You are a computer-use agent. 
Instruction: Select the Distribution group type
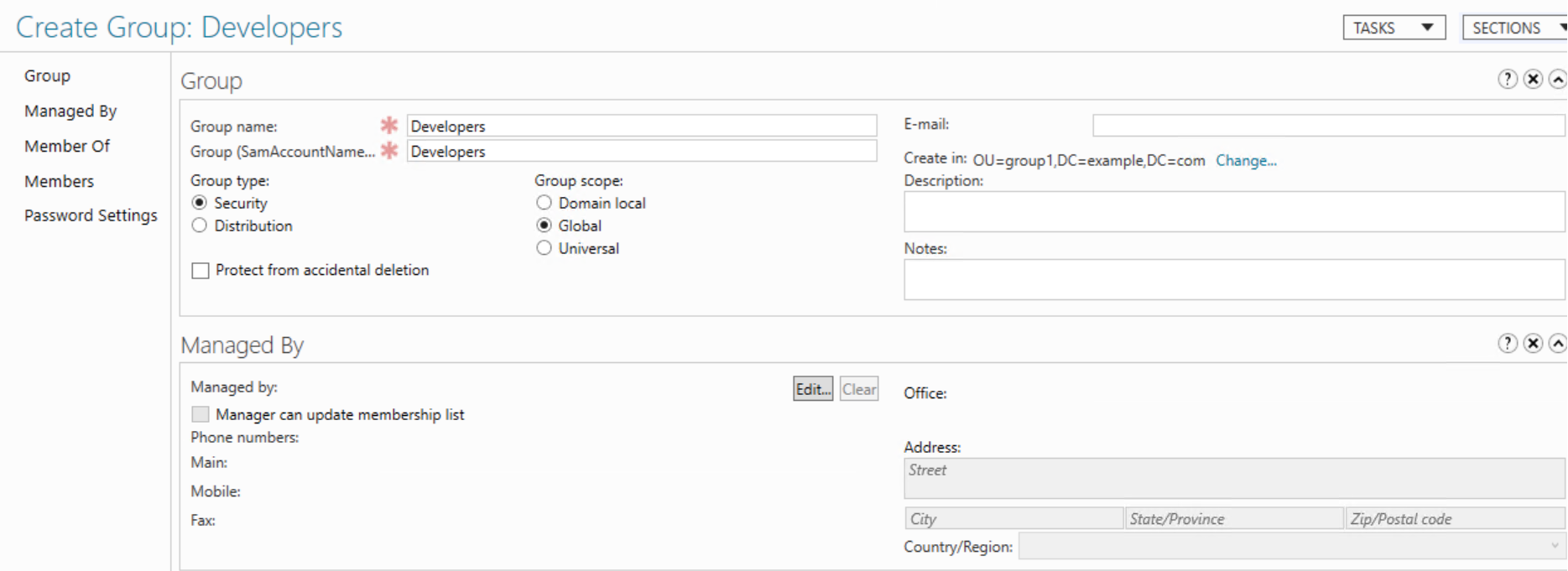(200, 226)
